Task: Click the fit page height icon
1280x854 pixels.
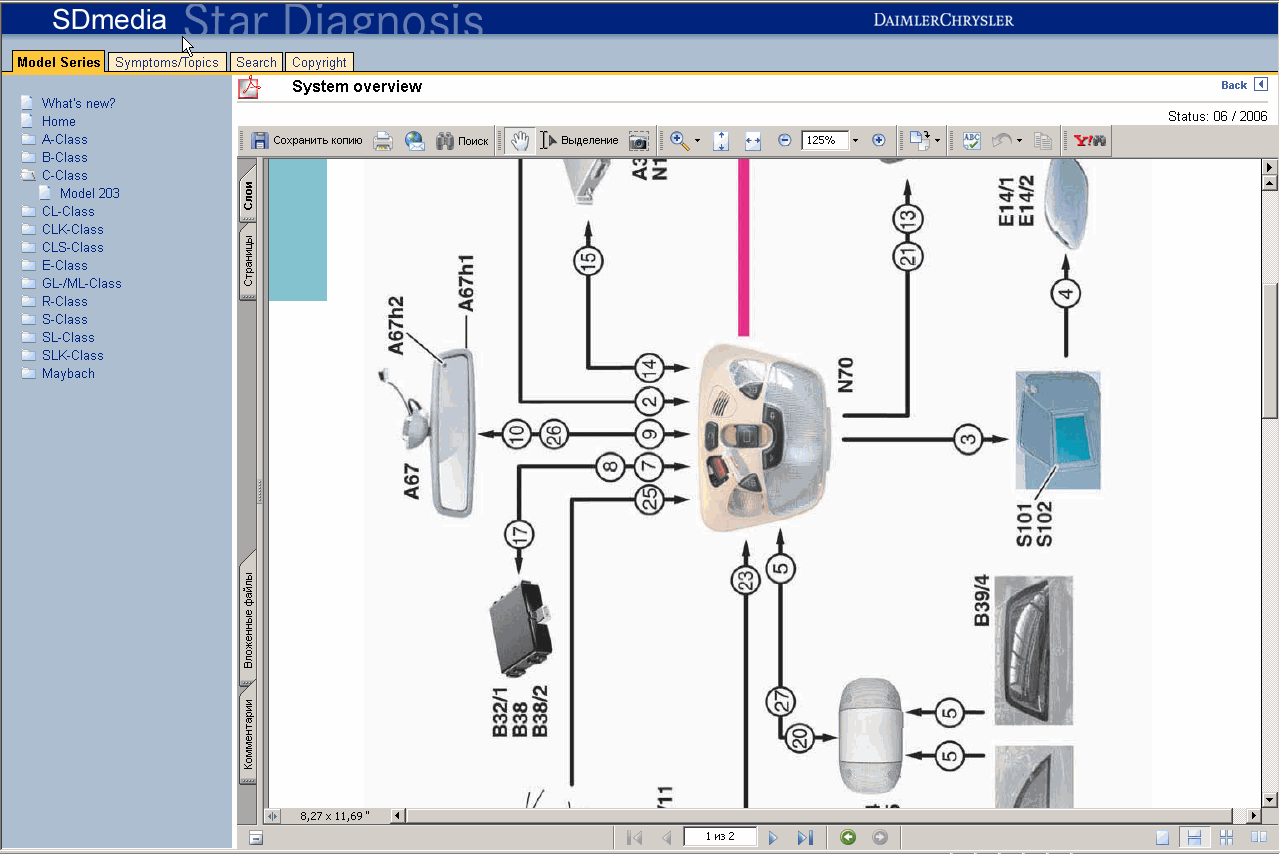Action: coord(721,141)
